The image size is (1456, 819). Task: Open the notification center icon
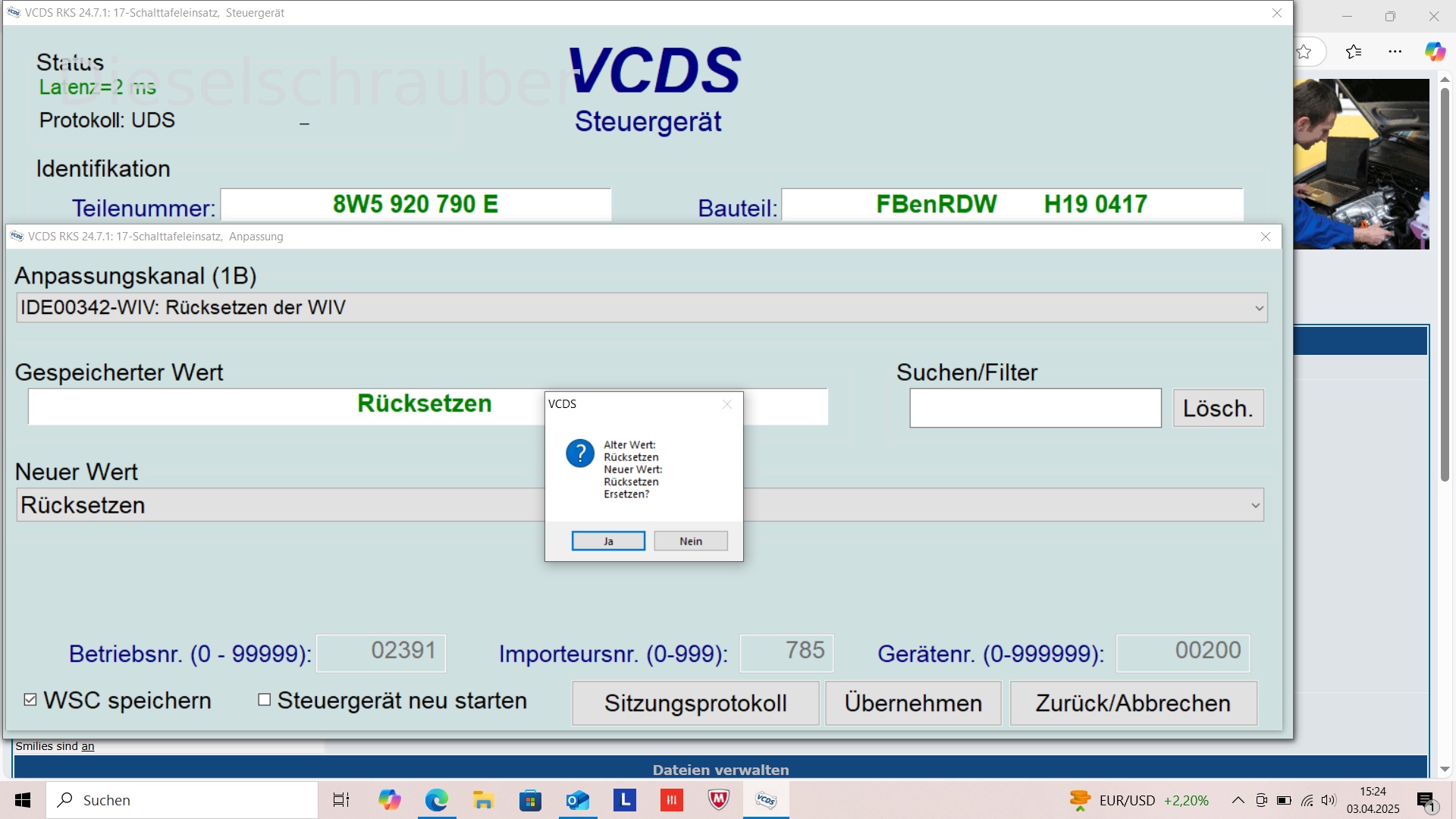click(x=1426, y=801)
